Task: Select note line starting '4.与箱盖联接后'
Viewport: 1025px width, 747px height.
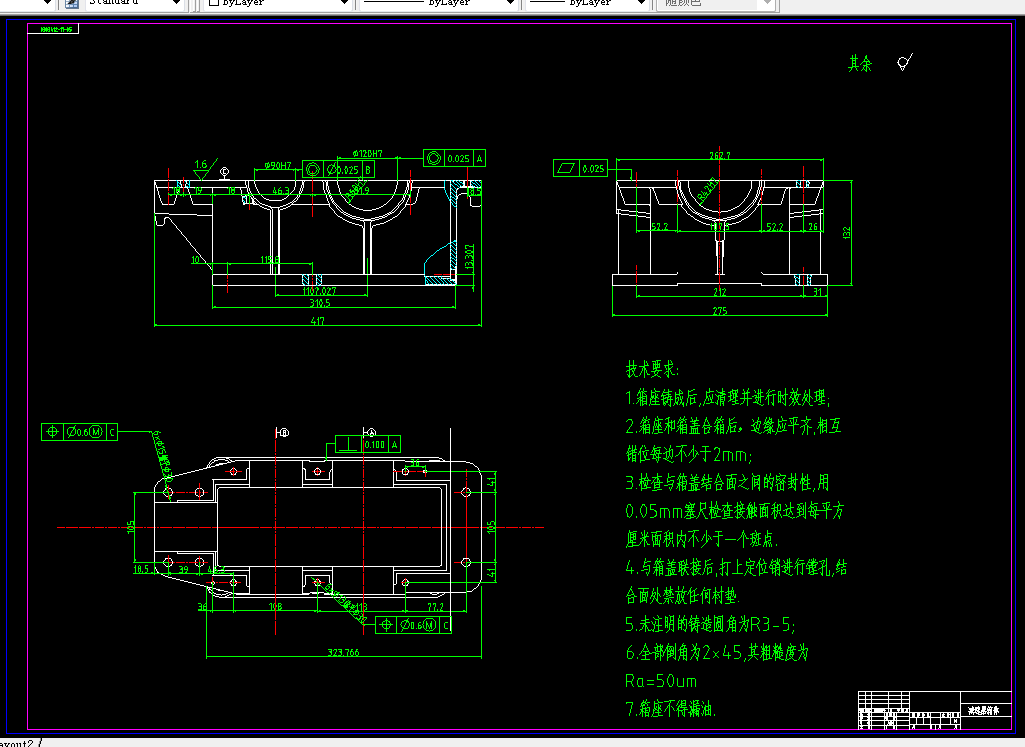Action: click(x=736, y=567)
